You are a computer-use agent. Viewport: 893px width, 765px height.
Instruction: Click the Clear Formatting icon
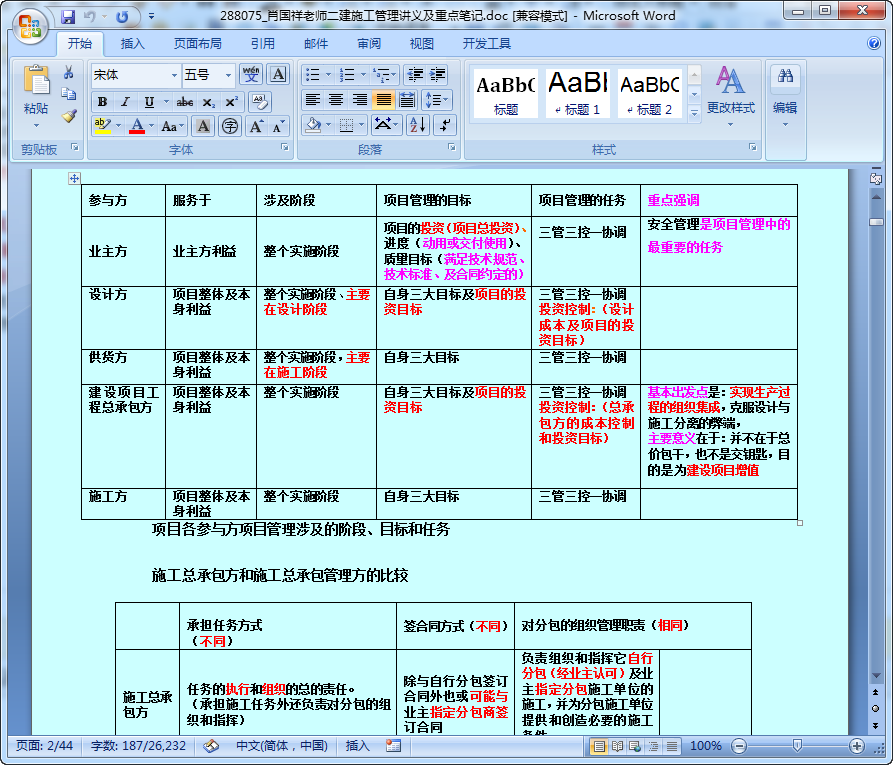click(x=260, y=102)
